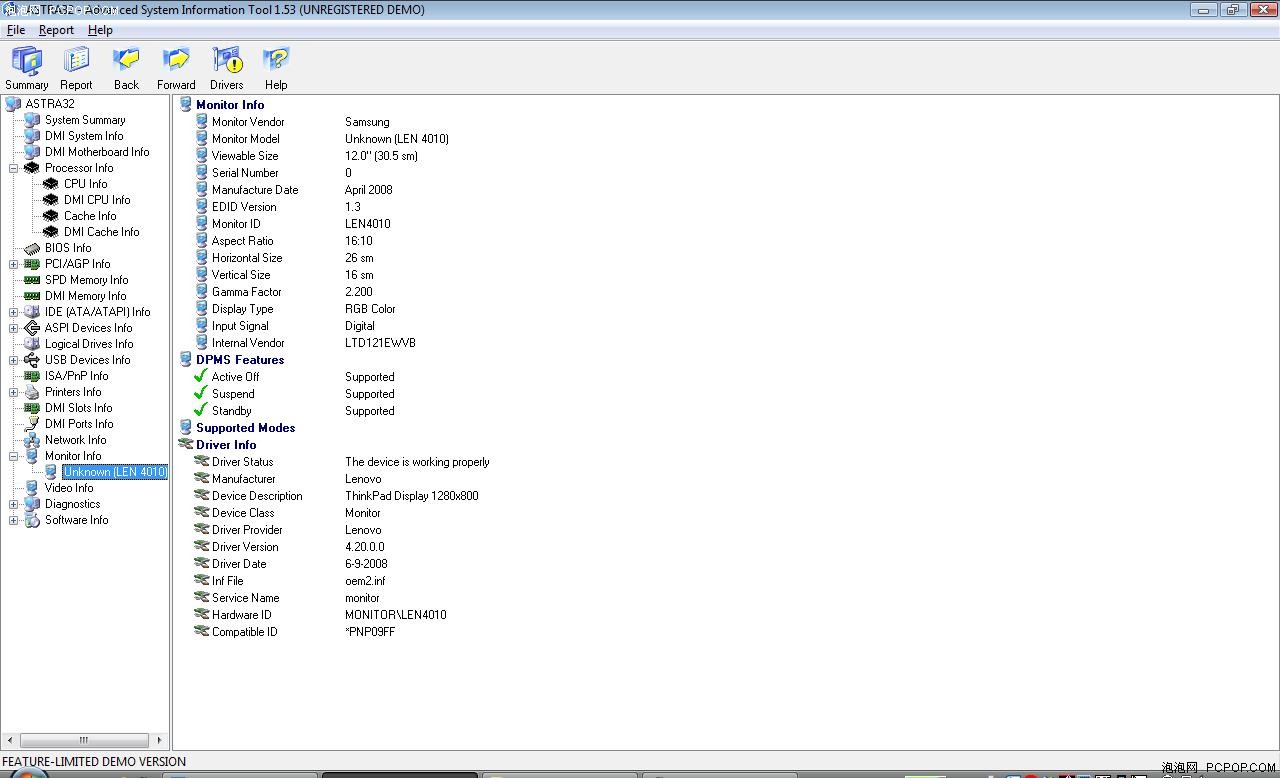Expand the ASPI Devices Info node

pyautogui.click(x=14, y=328)
